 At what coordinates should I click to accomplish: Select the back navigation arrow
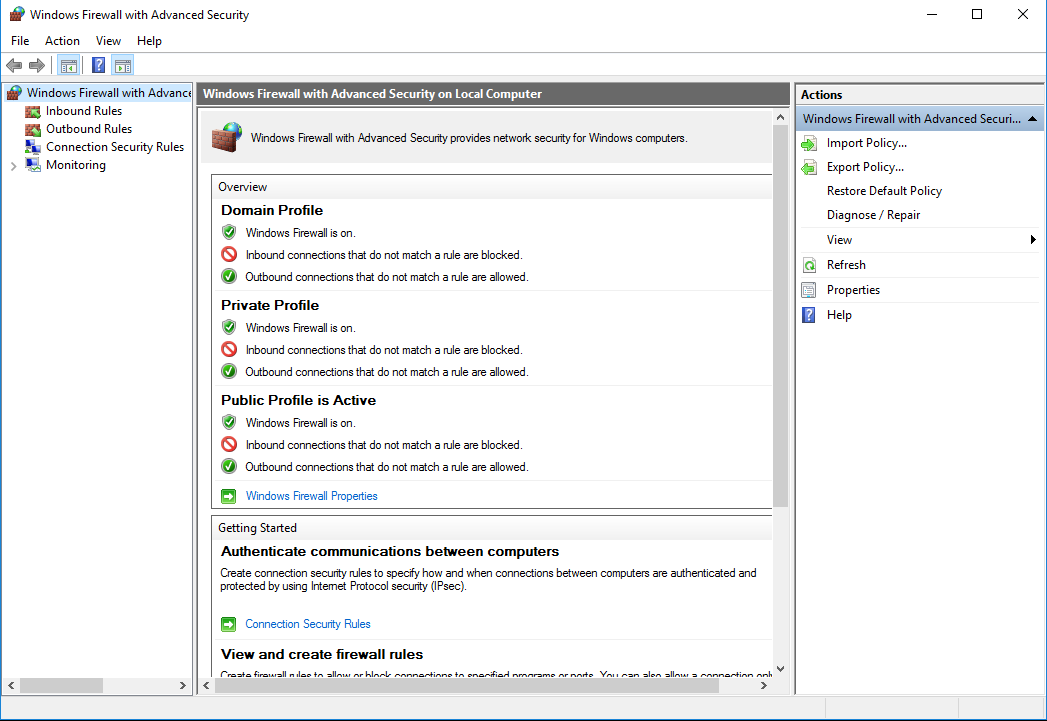pyautogui.click(x=14, y=64)
